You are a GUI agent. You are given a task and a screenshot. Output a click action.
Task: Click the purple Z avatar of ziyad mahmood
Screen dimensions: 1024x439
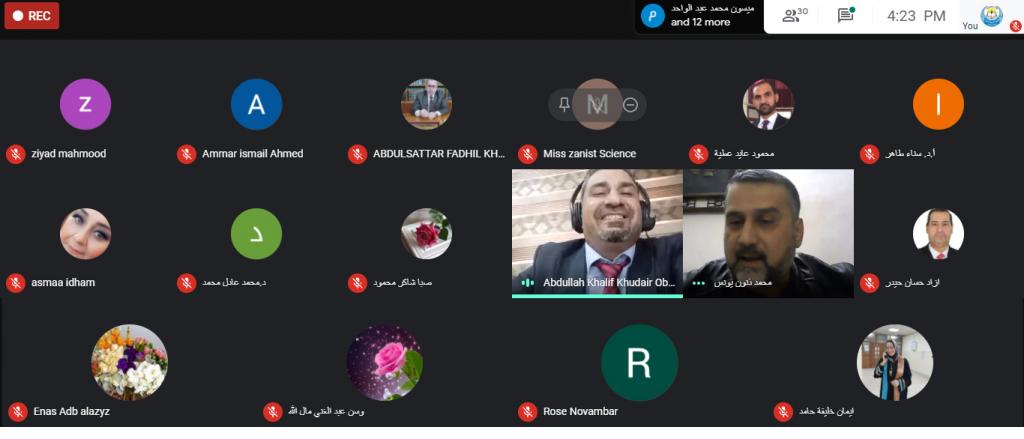pos(86,105)
